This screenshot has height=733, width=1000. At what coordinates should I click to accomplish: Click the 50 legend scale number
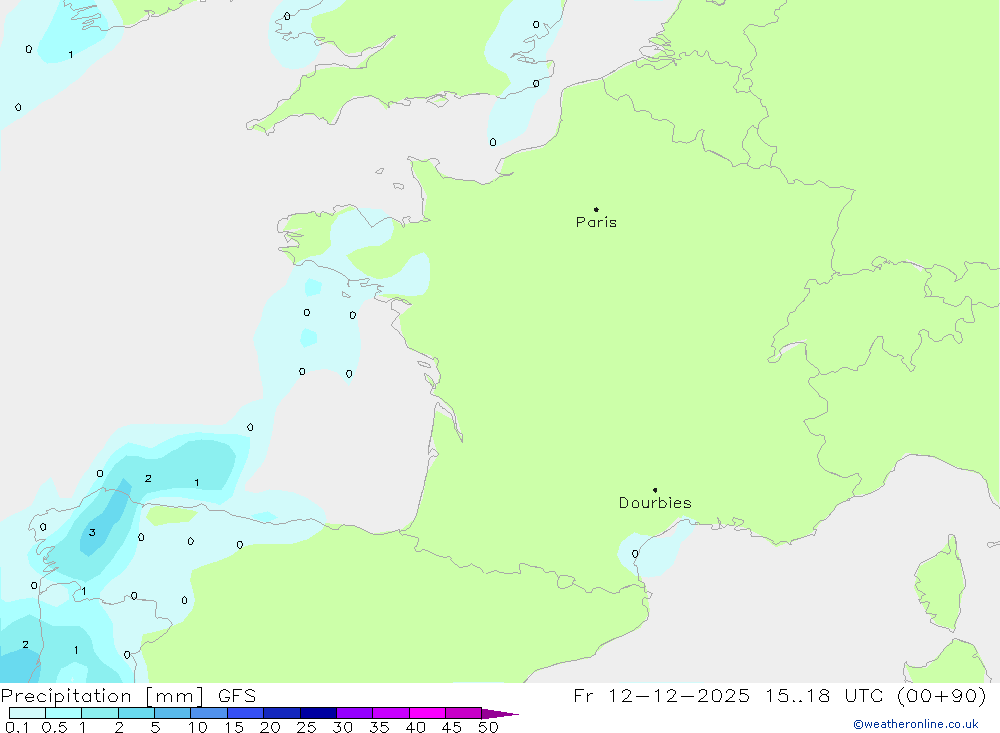[488, 727]
